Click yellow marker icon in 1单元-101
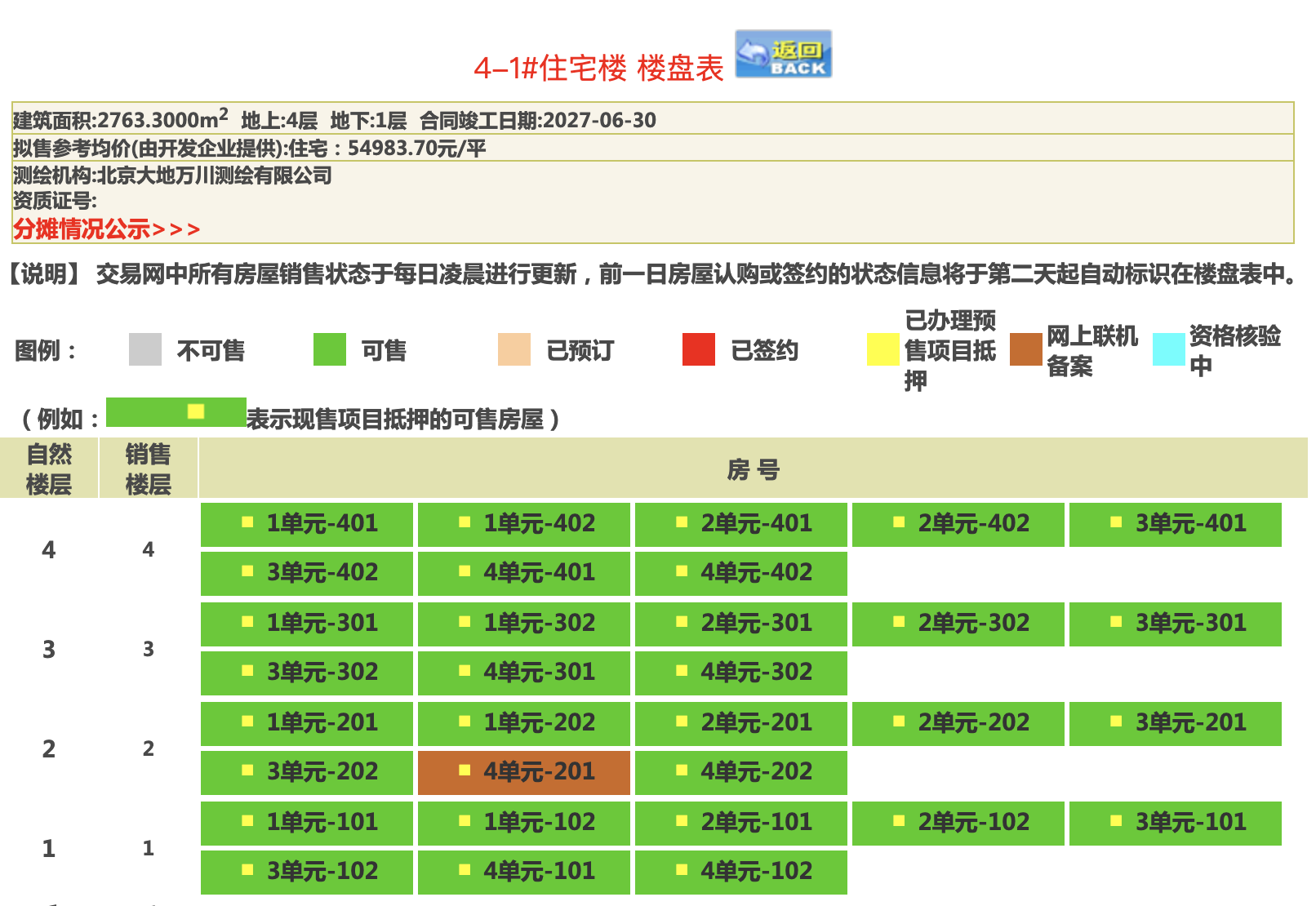 (247, 821)
